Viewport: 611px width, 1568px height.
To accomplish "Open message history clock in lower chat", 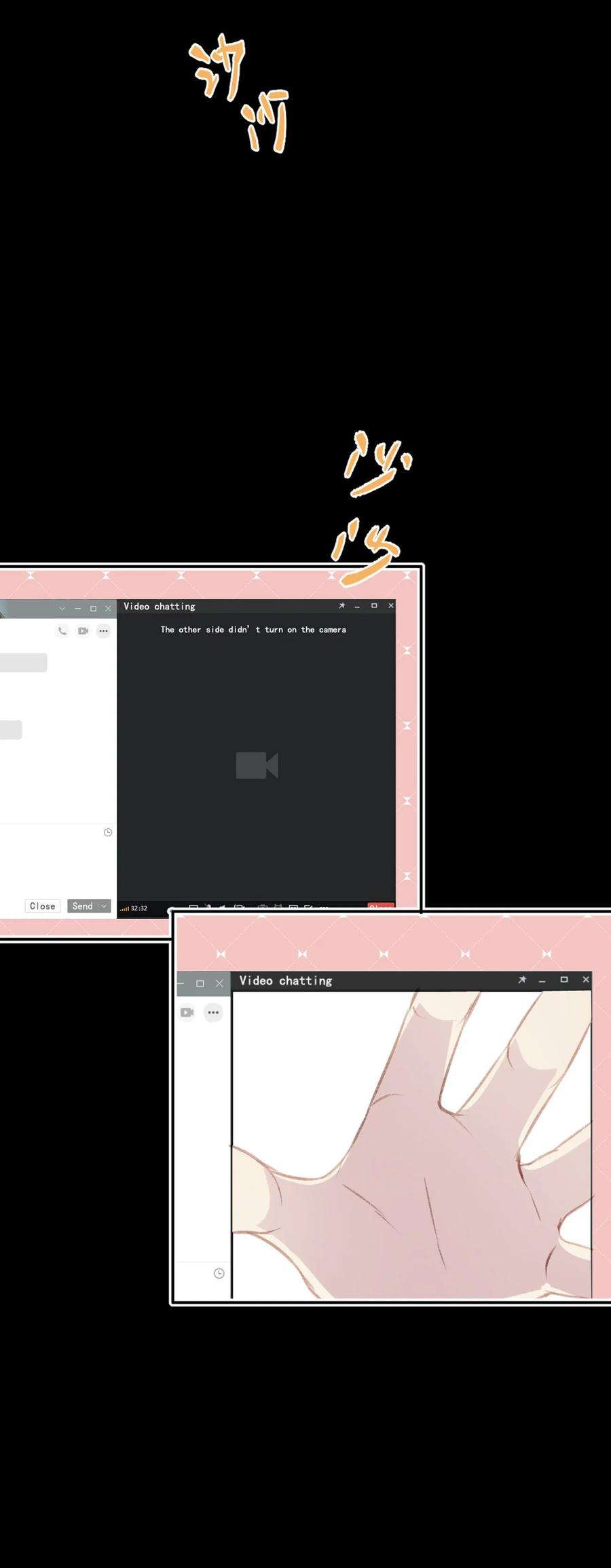I will tap(219, 1273).
